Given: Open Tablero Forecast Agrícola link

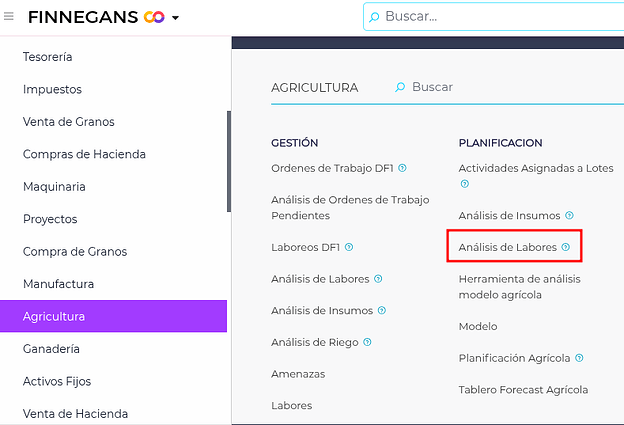Looking at the screenshot, I should [523, 390].
